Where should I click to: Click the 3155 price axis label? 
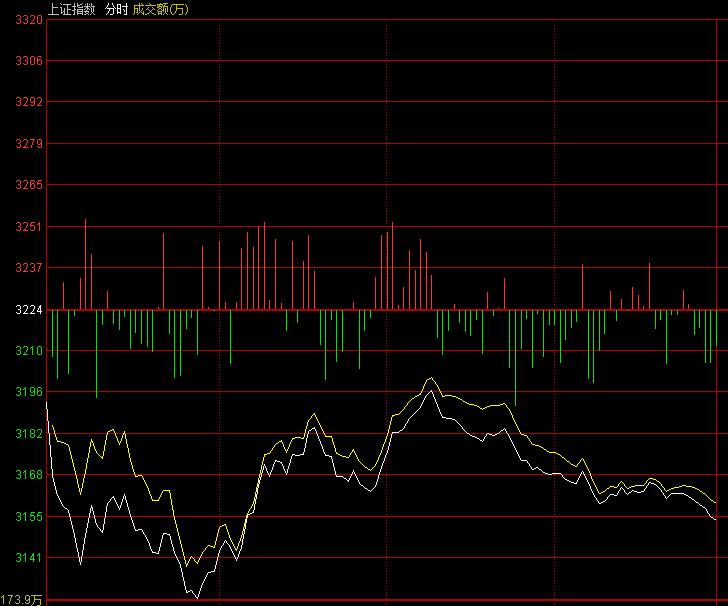click(x=29, y=516)
